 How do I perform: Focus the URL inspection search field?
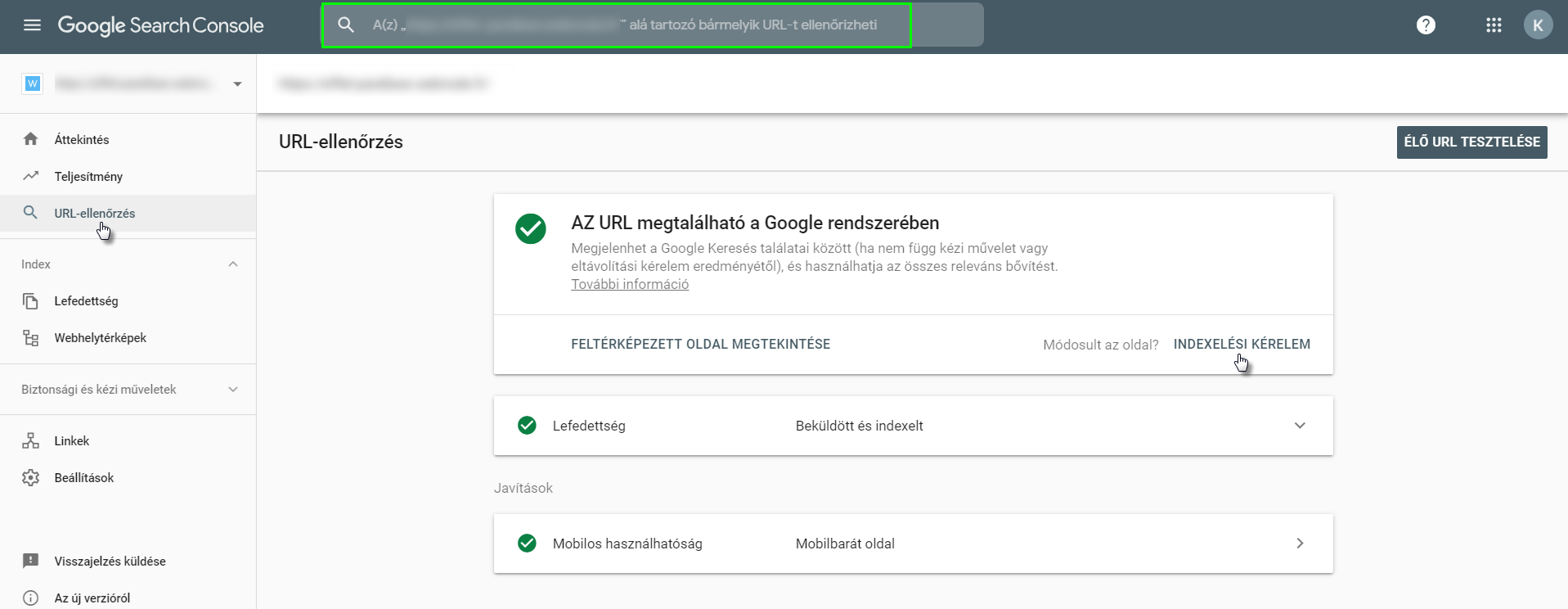coord(652,25)
